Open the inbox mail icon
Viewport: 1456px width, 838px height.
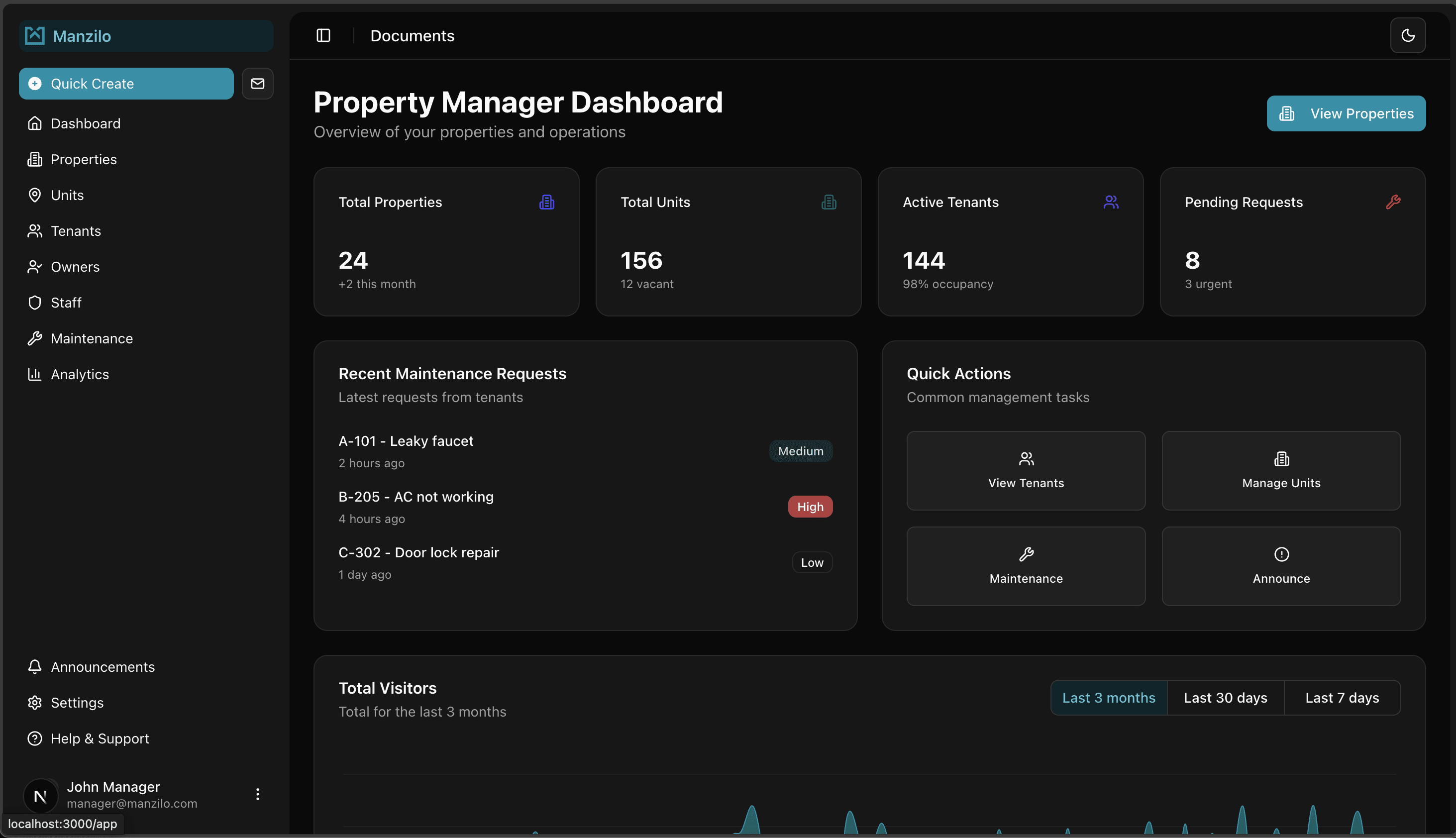(x=257, y=84)
